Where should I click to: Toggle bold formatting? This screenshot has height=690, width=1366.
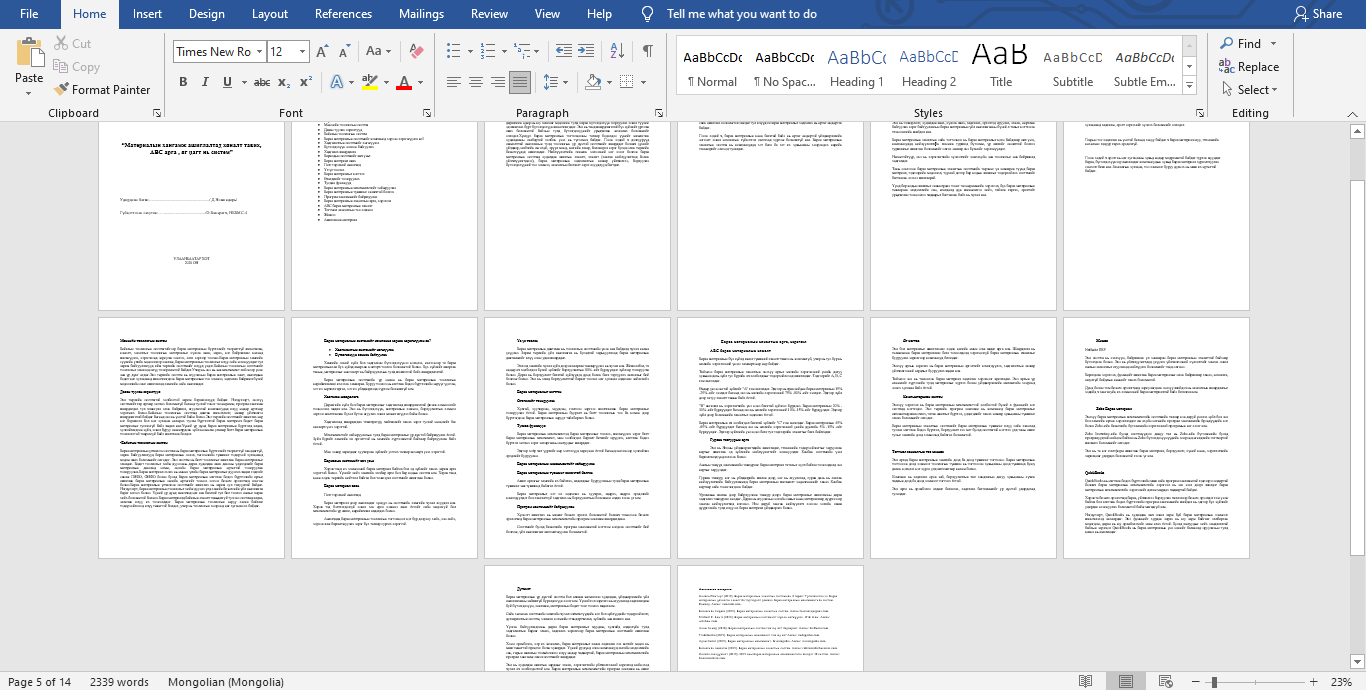184,82
